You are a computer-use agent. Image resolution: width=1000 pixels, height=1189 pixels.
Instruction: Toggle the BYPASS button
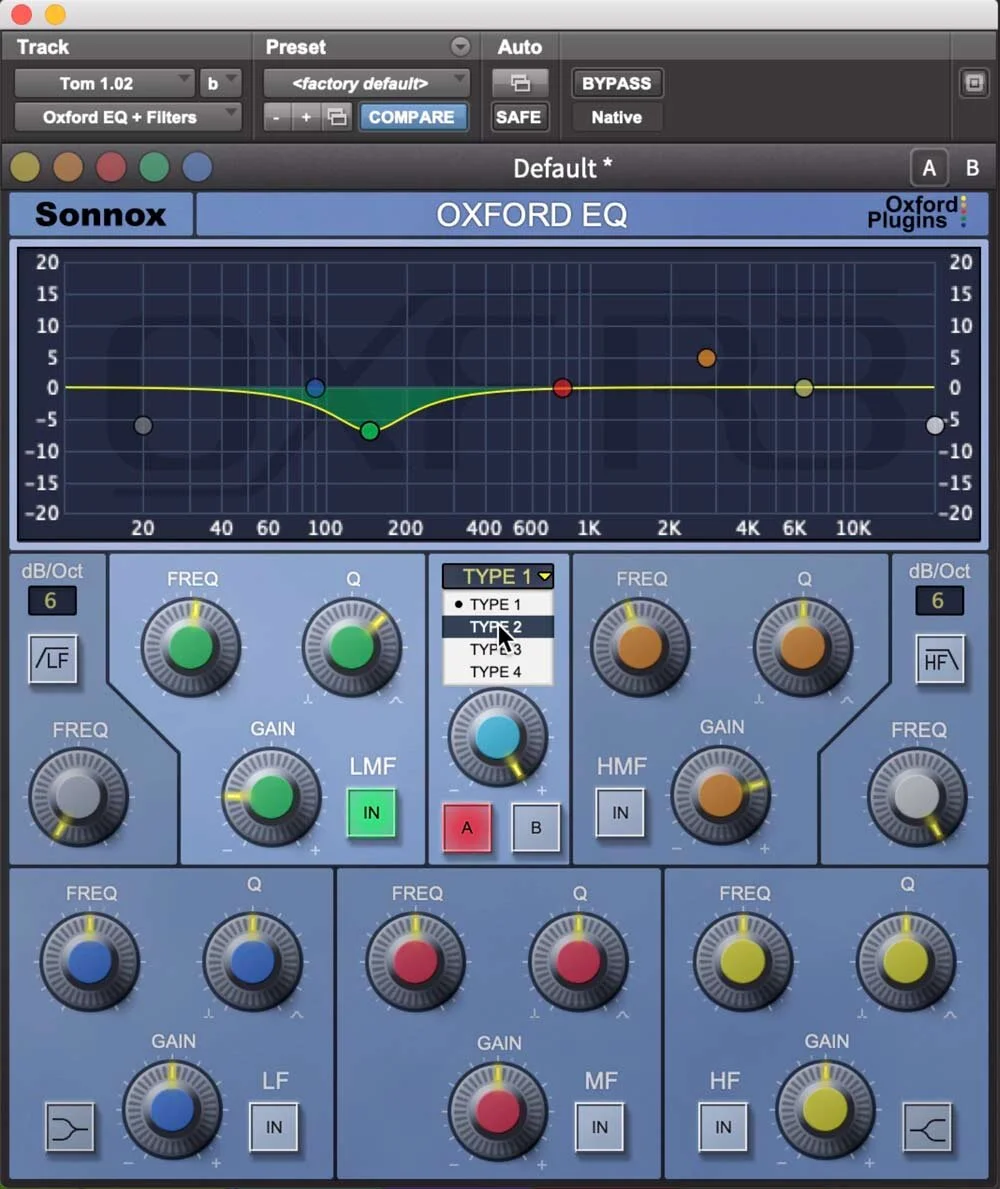(616, 83)
